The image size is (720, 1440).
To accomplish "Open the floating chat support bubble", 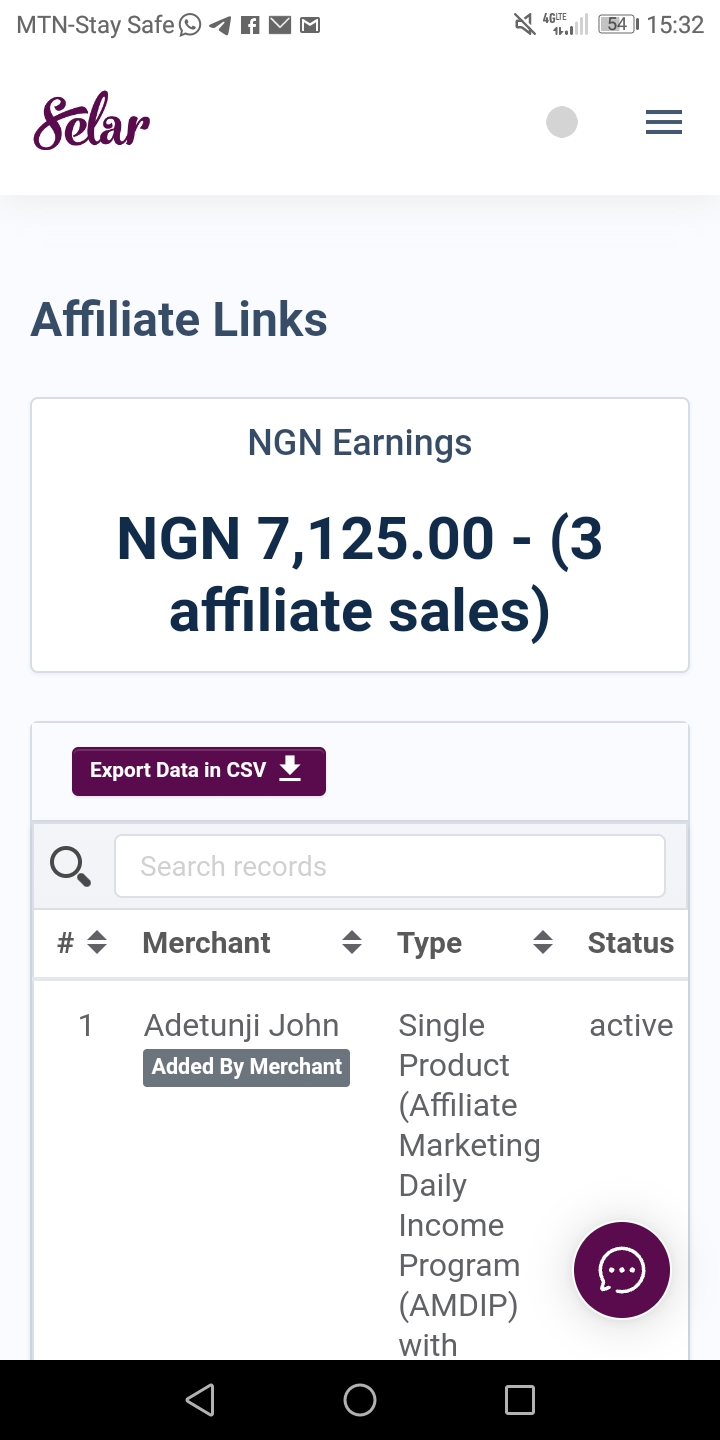I will point(621,1269).
